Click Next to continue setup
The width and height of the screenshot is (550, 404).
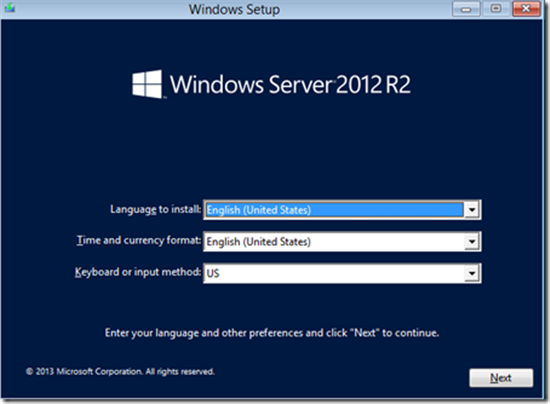tap(501, 378)
